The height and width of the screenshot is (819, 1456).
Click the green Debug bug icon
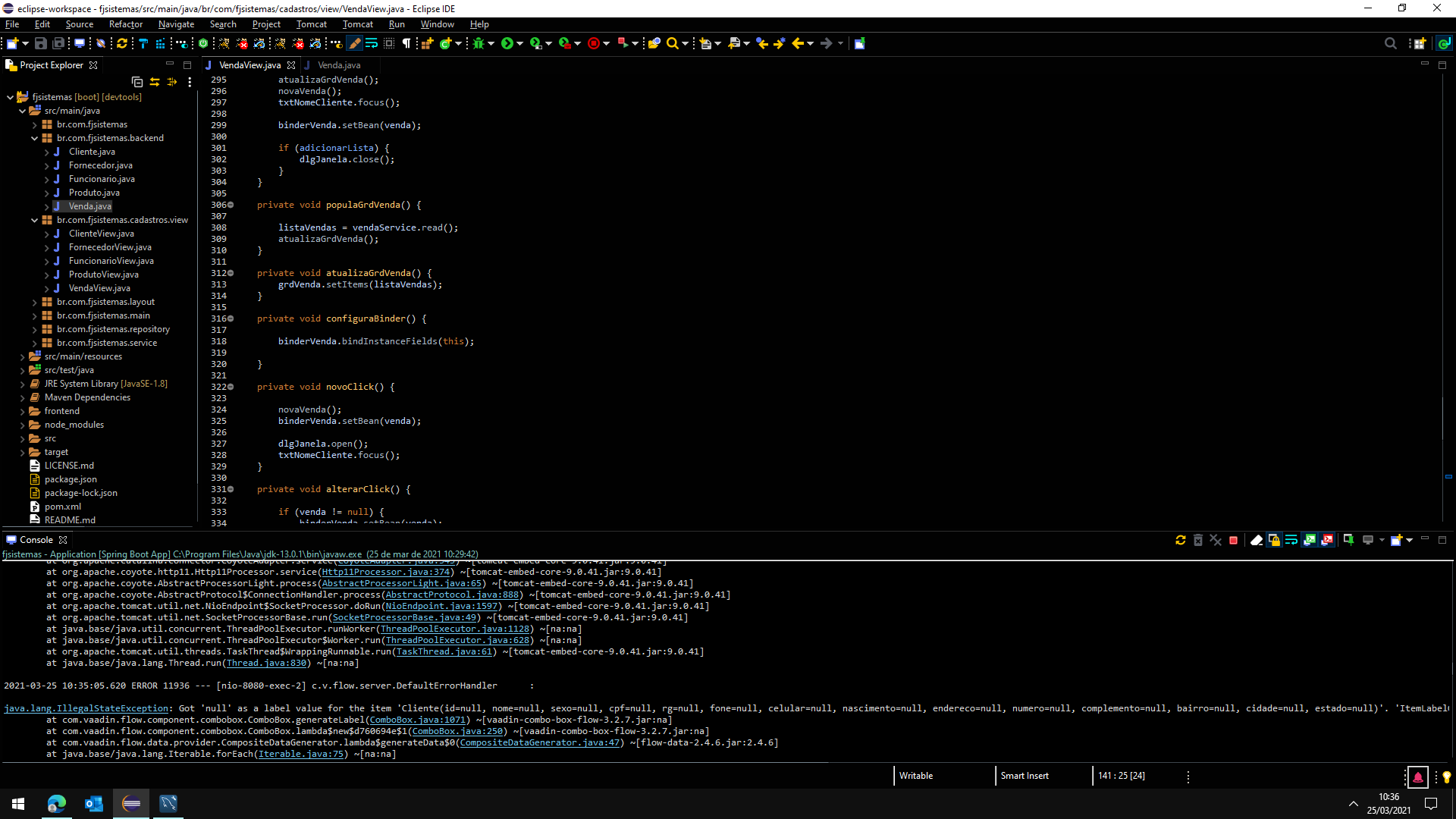(x=479, y=43)
